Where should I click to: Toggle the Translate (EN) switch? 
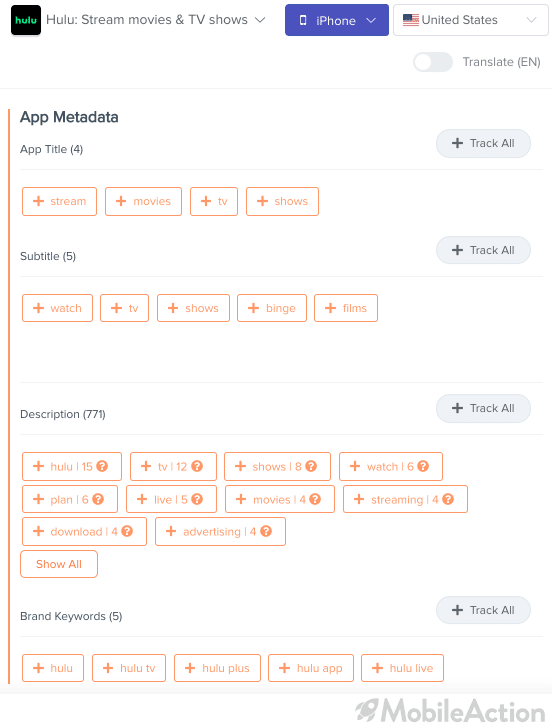[x=433, y=62]
